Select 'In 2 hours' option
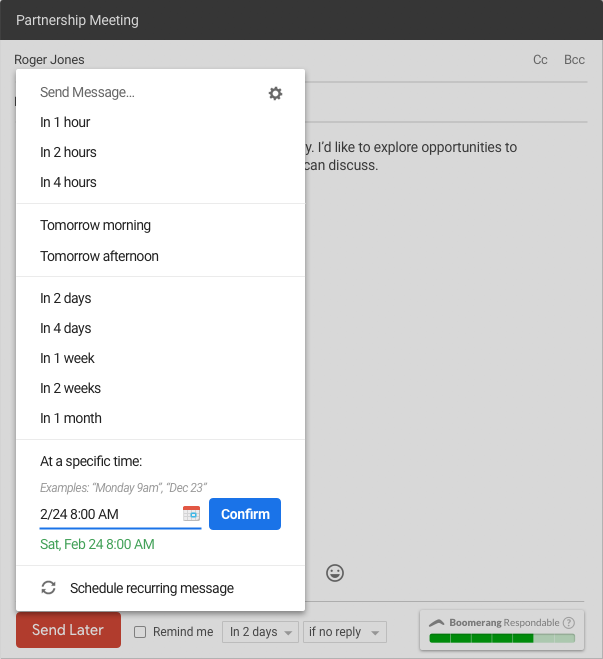 pyautogui.click(x=68, y=152)
